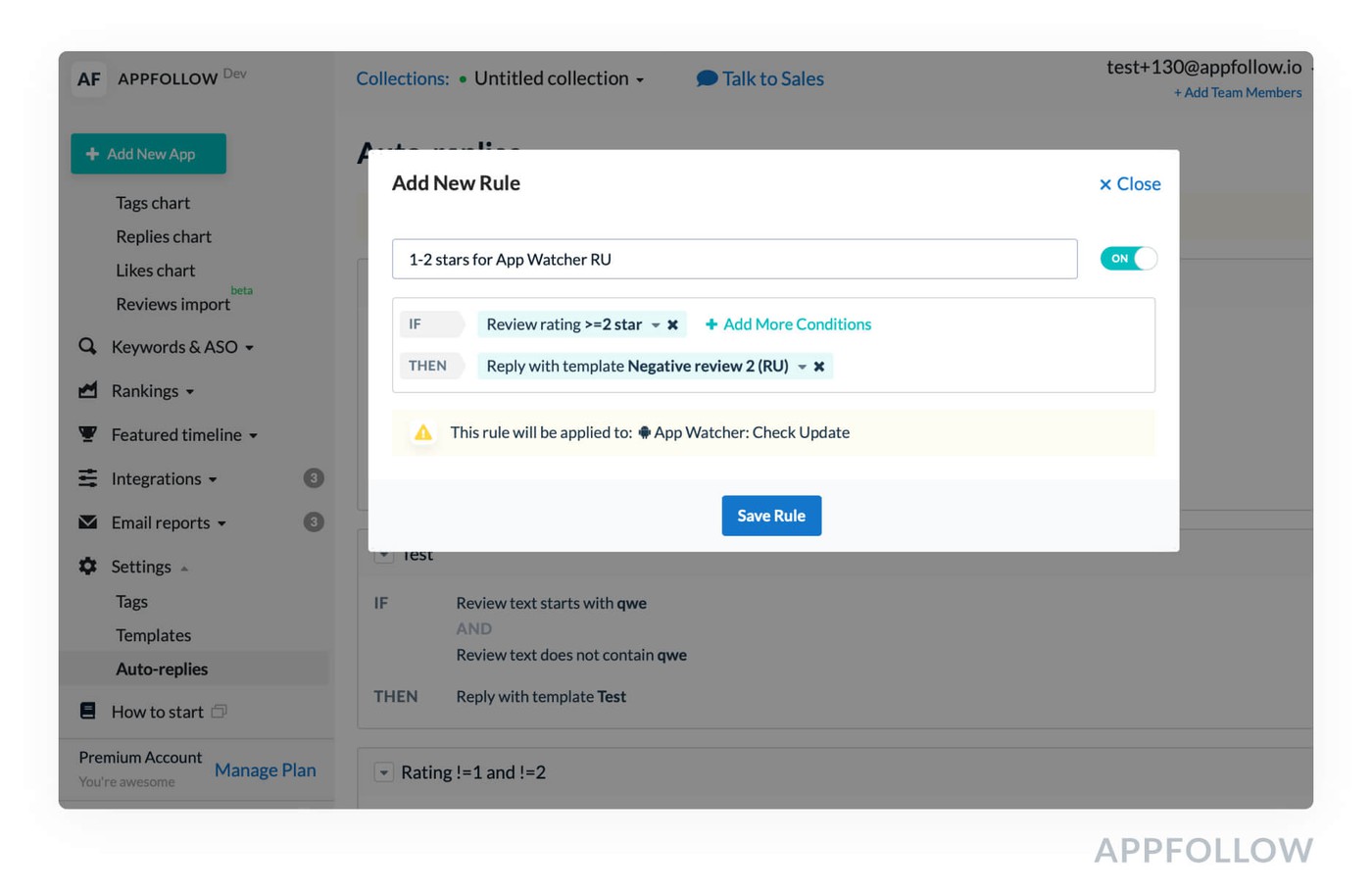Click the Featured timeline trophy icon

(x=87, y=433)
